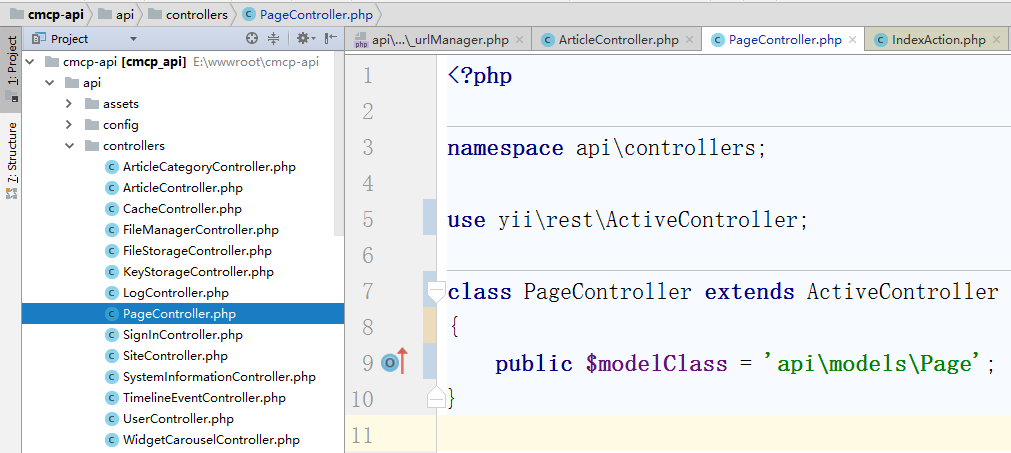Collapse the controllers folder
The height and width of the screenshot is (453, 1011).
(x=68, y=146)
